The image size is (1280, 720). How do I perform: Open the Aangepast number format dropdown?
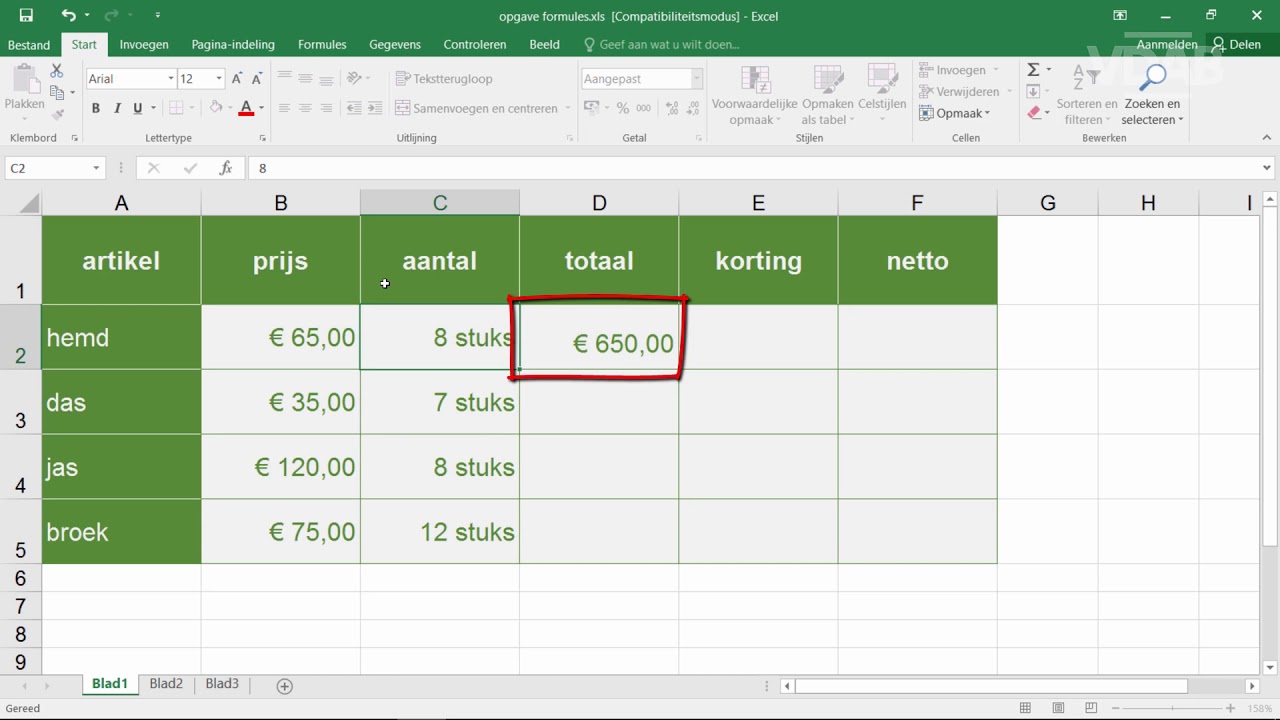point(697,78)
